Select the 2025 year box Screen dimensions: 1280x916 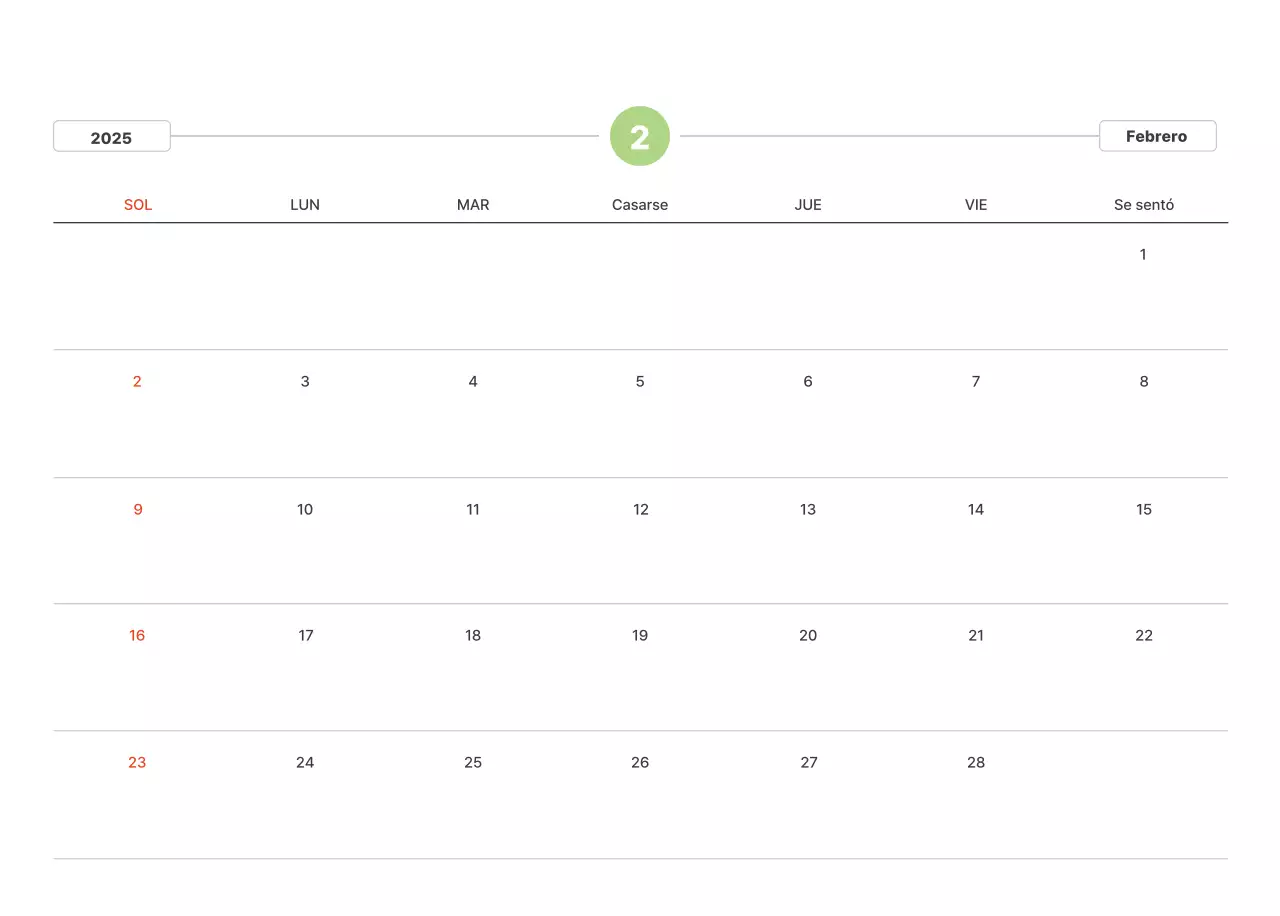pyautogui.click(x=112, y=137)
